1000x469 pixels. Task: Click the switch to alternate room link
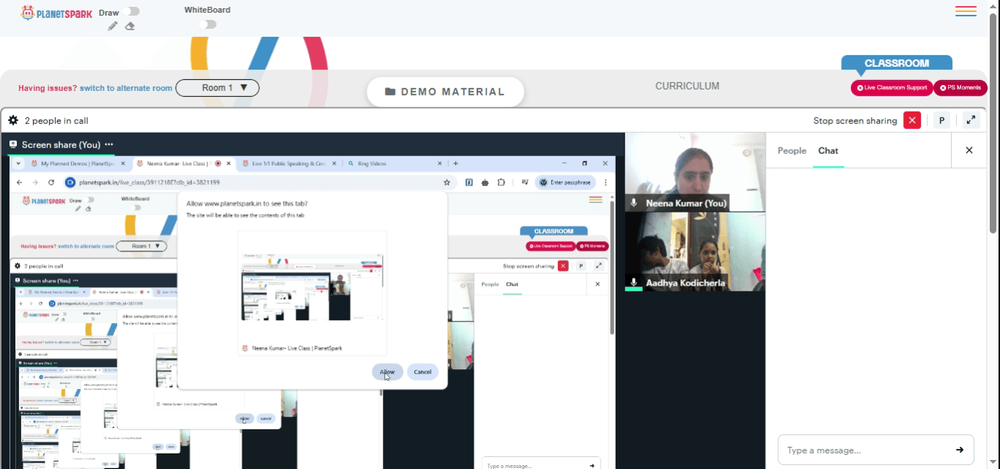pos(126,88)
